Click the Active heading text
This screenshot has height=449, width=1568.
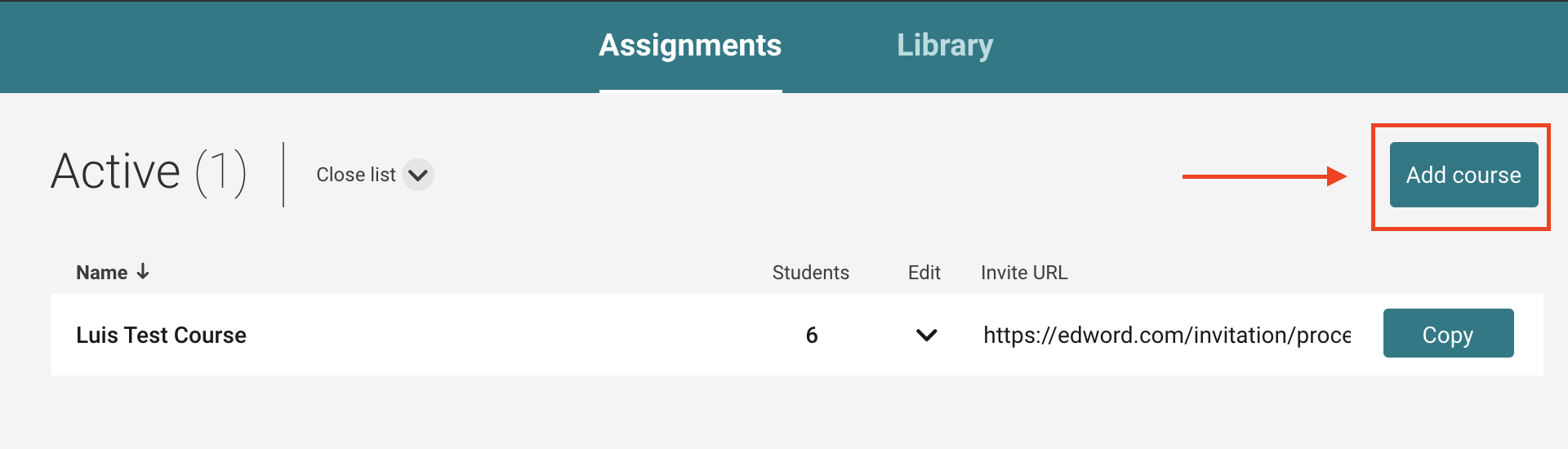point(115,171)
